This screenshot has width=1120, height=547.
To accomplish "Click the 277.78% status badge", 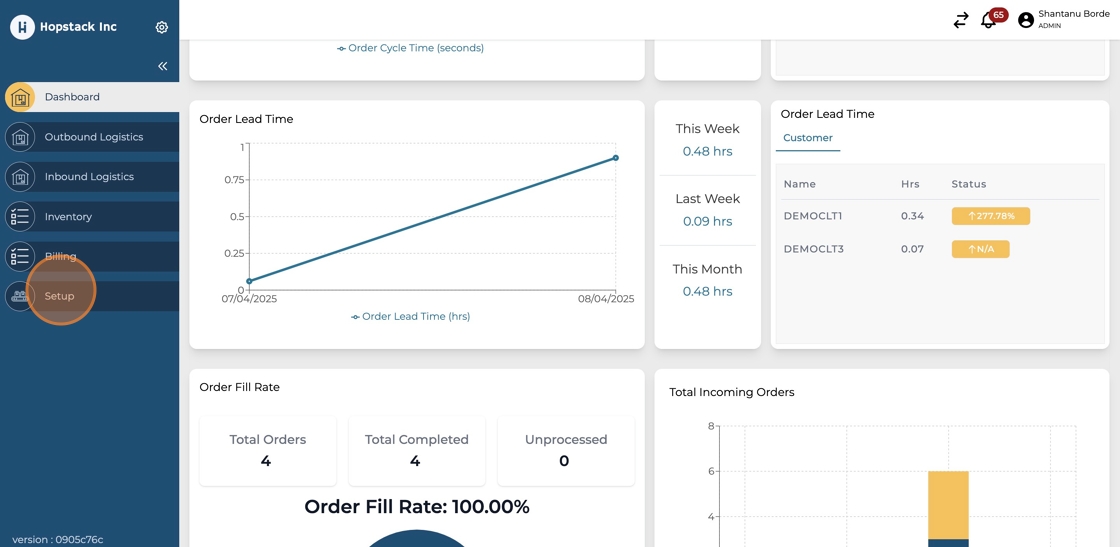I will tap(990, 216).
